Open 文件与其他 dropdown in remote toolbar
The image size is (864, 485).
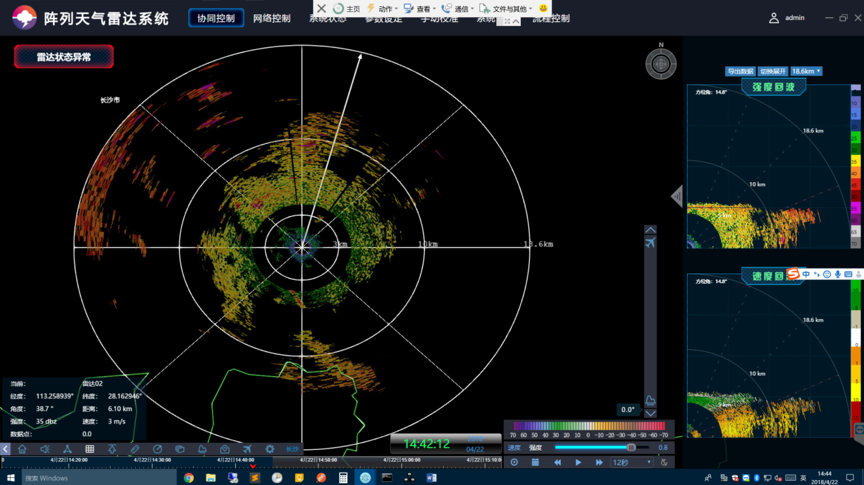pos(506,8)
